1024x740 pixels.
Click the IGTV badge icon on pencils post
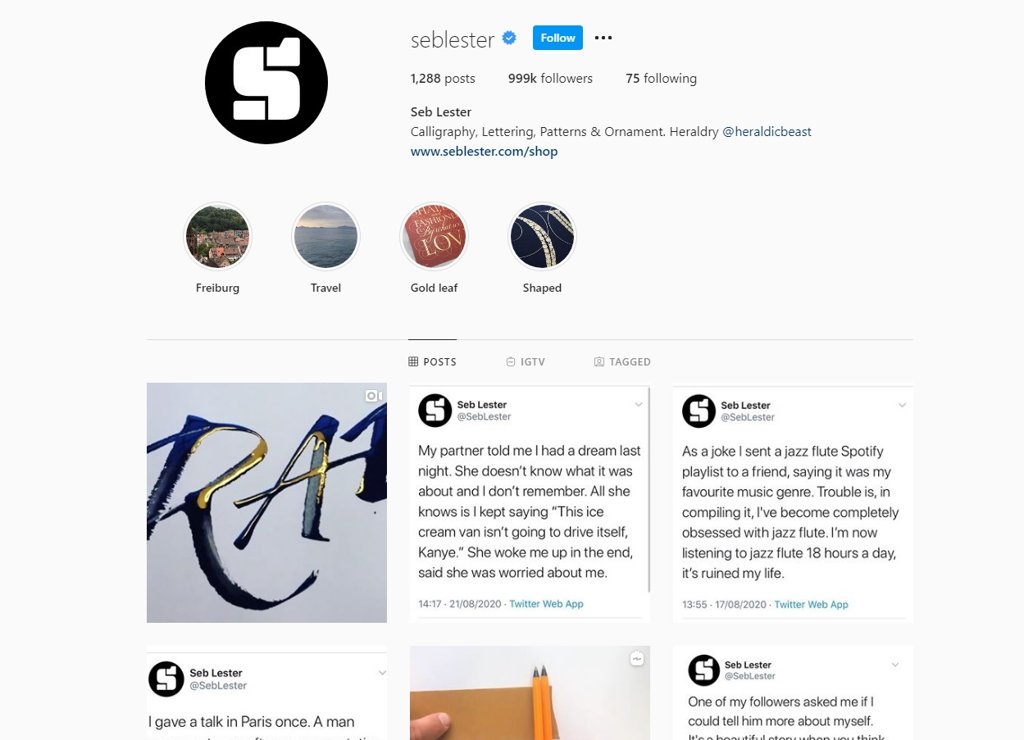[x=637, y=659]
